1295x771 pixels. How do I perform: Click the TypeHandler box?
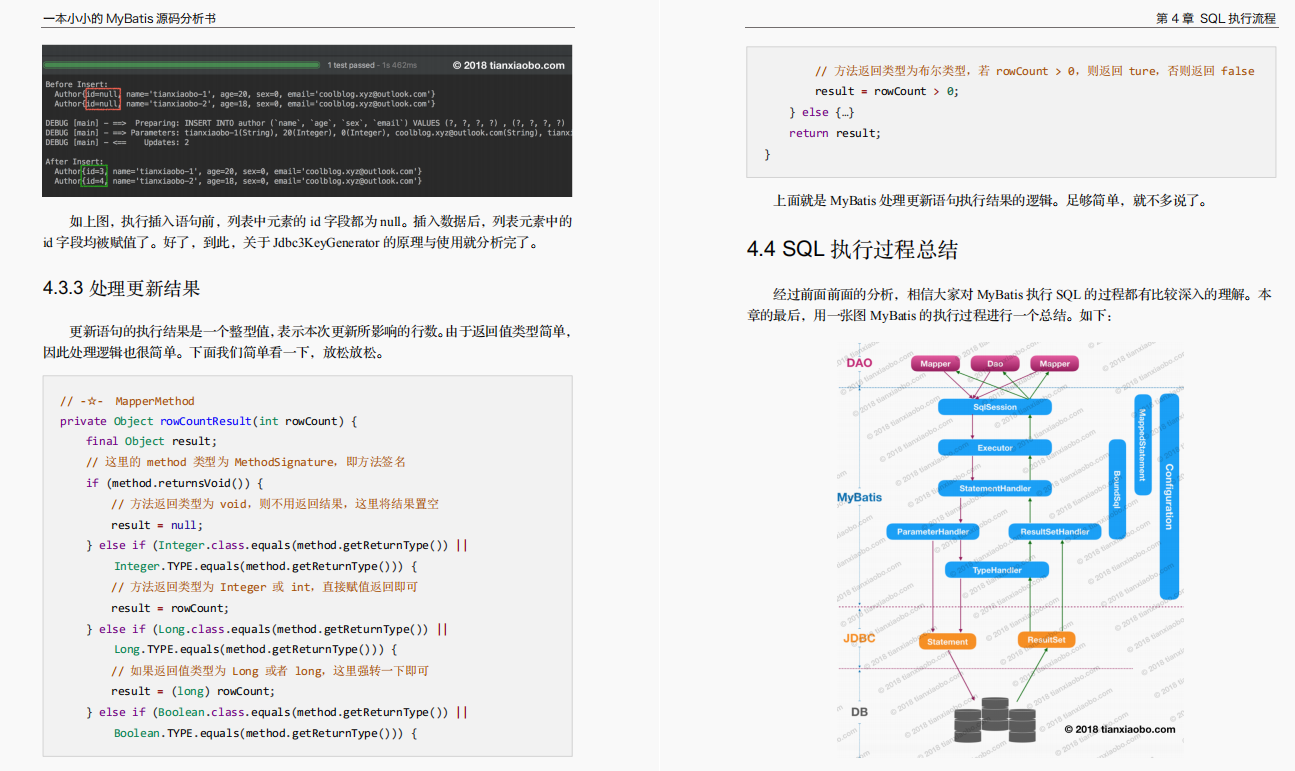(x=996, y=569)
